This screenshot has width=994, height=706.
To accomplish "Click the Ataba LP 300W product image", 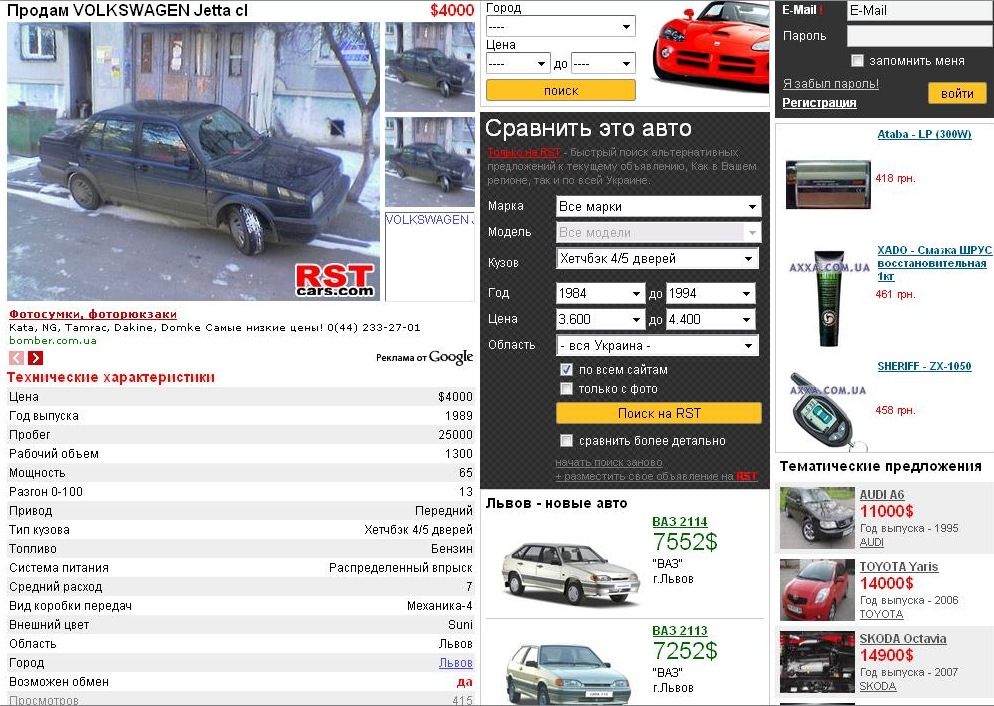I will tap(828, 184).
